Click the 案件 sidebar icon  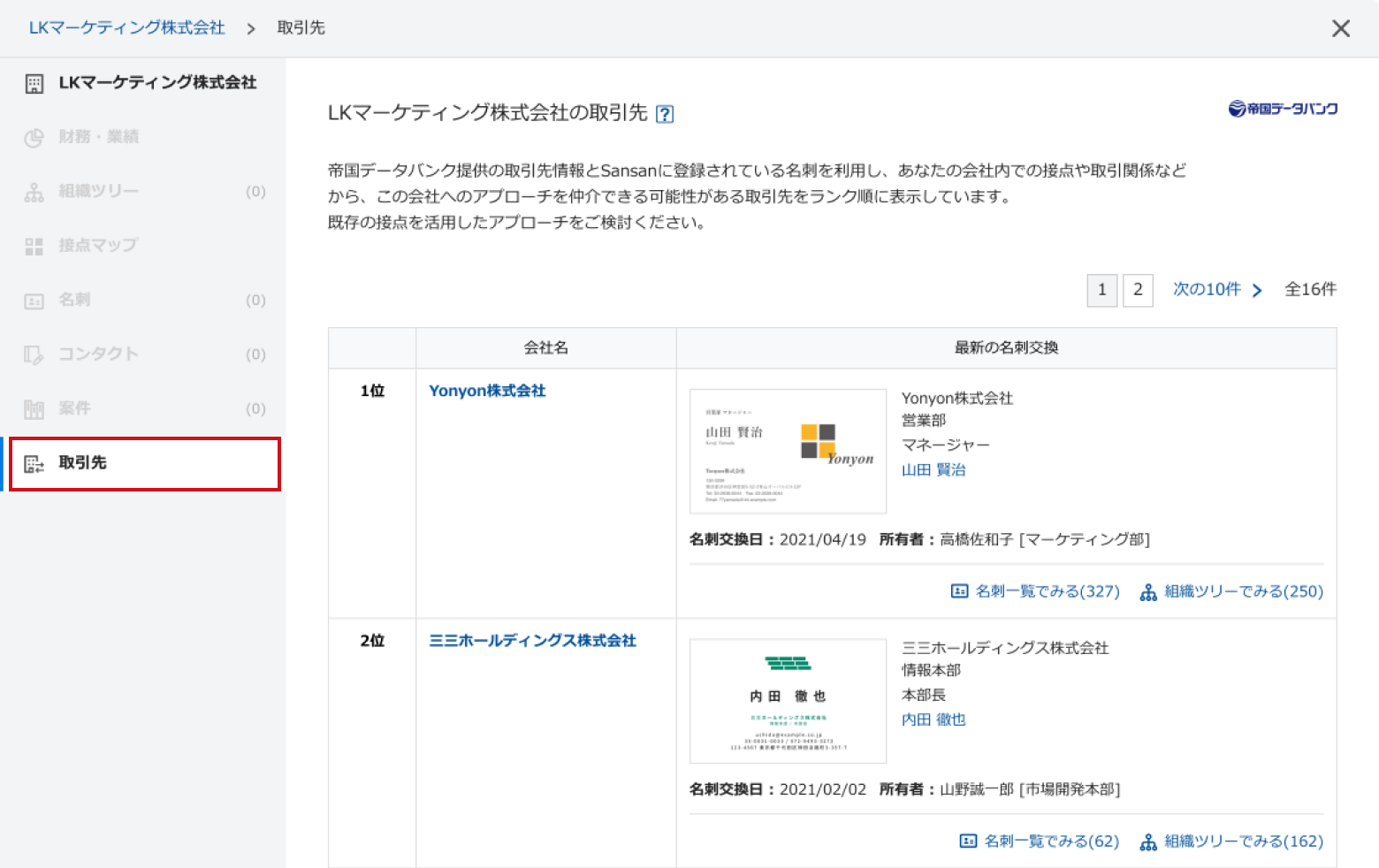[x=34, y=409]
